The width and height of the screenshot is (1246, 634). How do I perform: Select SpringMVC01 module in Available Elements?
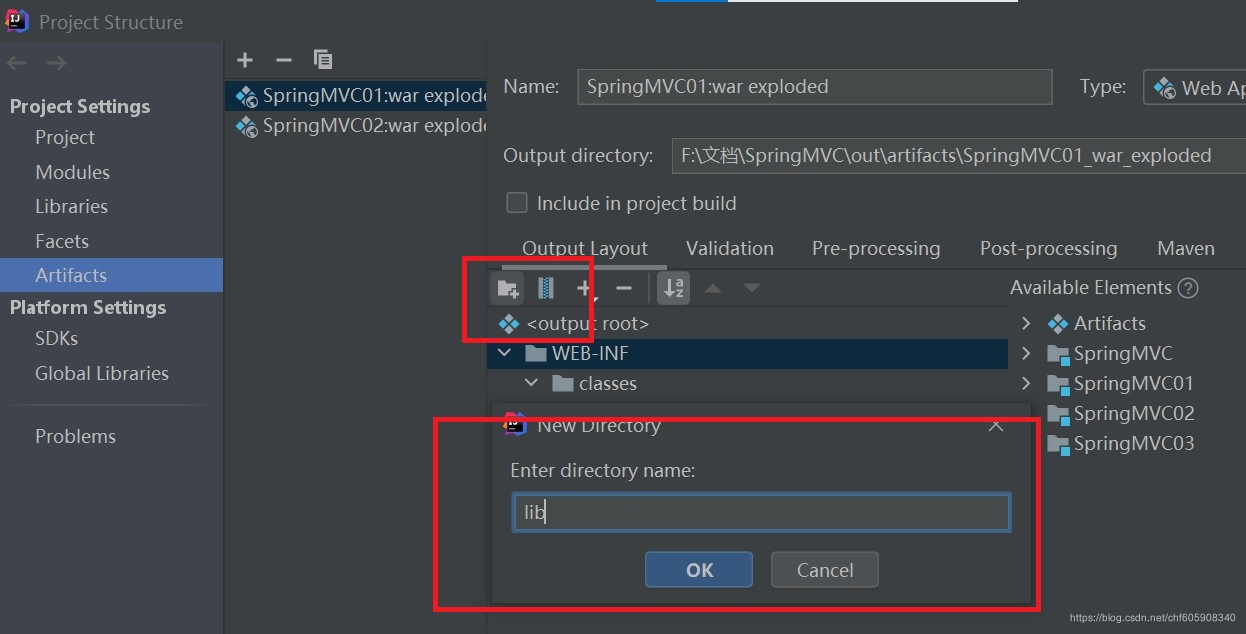point(1120,383)
